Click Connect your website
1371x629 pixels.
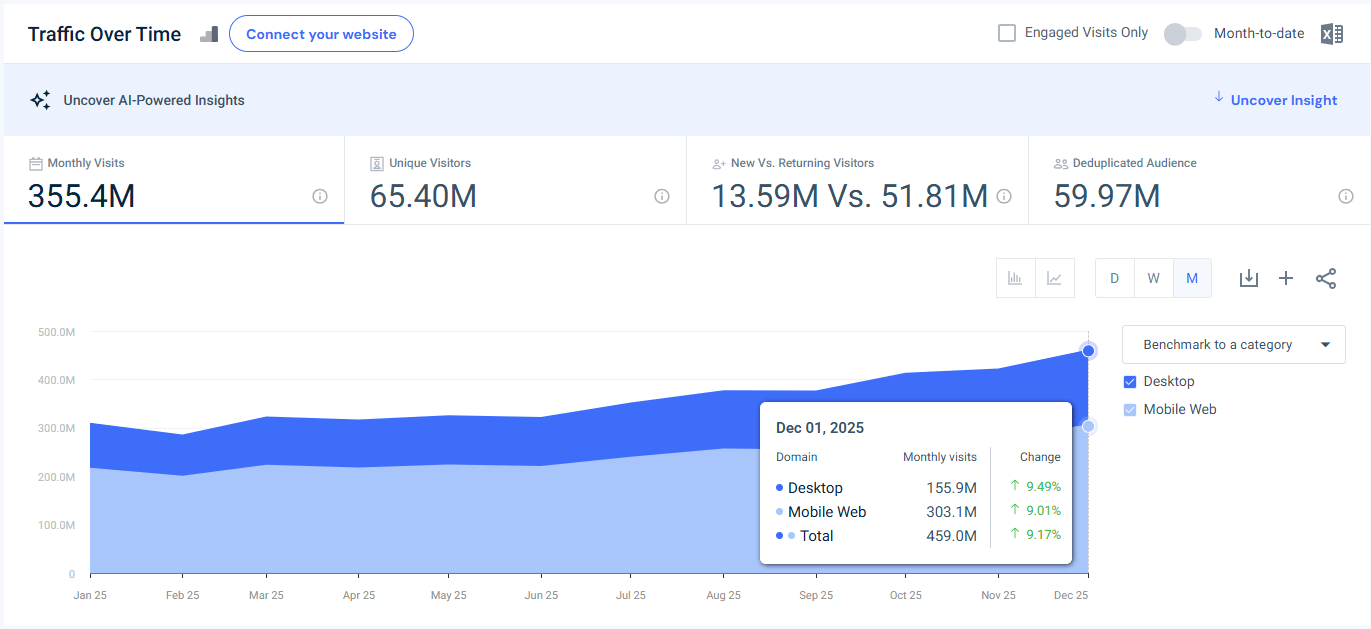321,33
